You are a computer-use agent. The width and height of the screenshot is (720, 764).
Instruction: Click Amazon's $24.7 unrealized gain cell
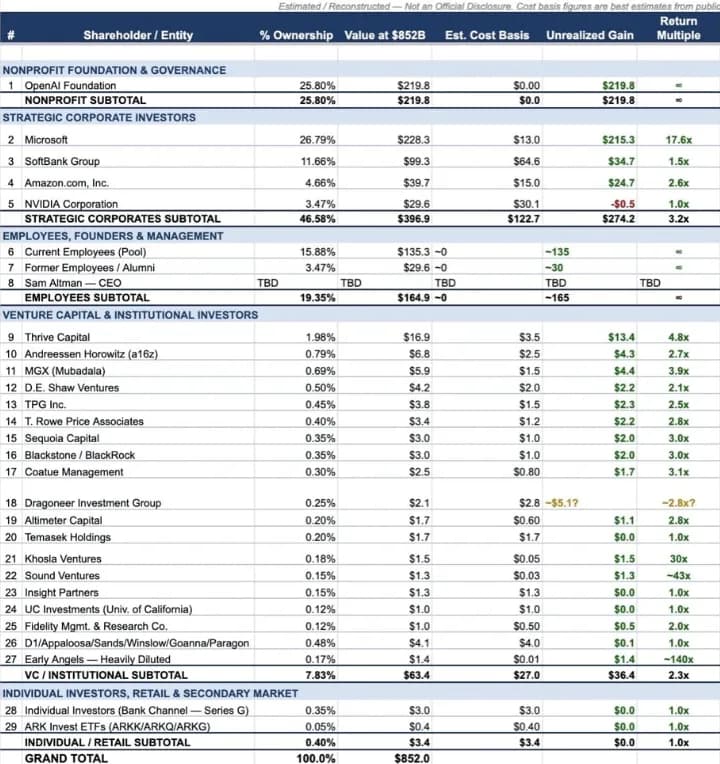point(621,183)
